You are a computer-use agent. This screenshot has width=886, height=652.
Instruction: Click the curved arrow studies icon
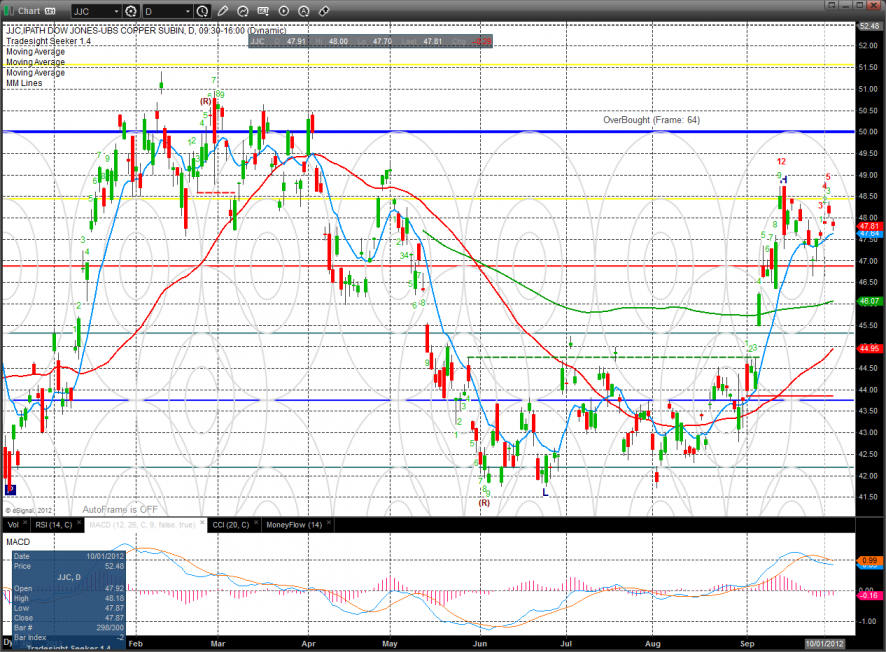point(244,11)
